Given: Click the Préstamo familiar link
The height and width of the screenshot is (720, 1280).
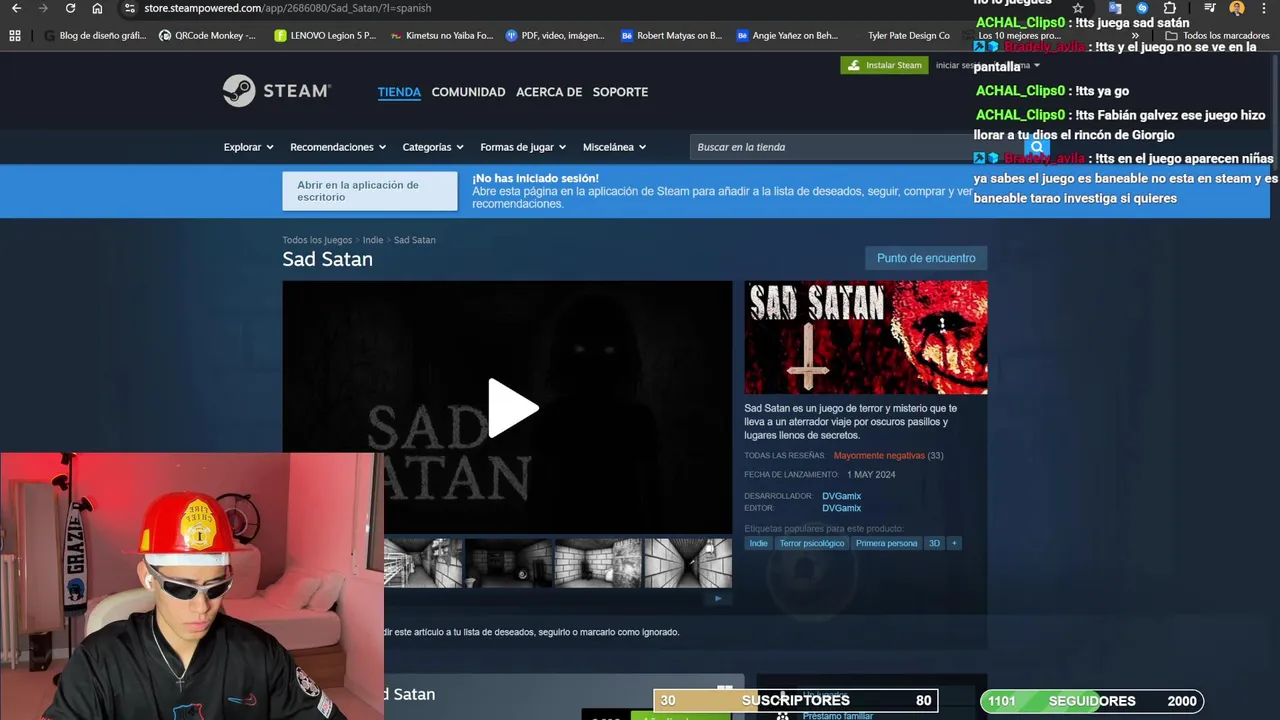Looking at the screenshot, I should point(837,715).
